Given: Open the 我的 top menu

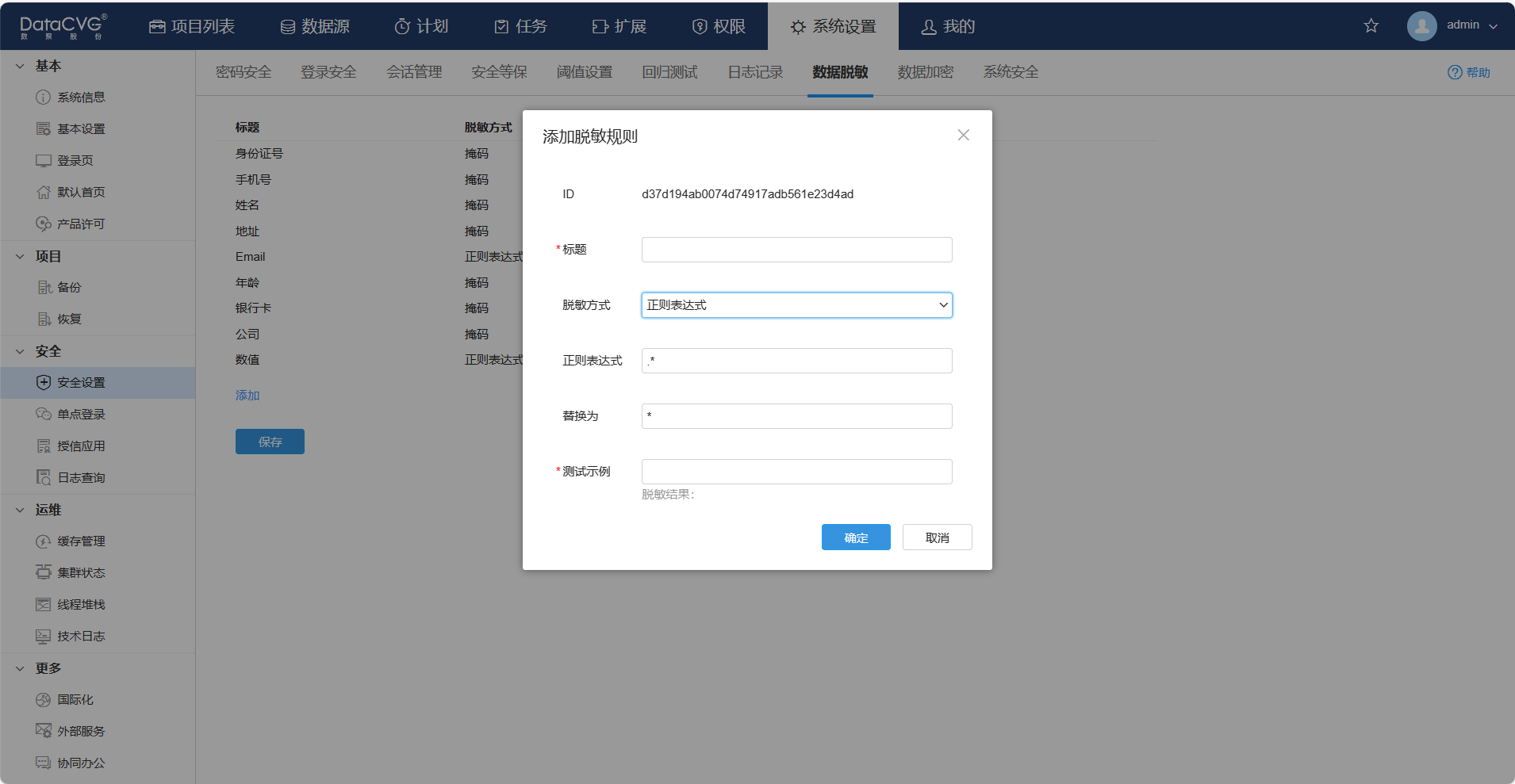Looking at the screenshot, I should (x=948, y=26).
